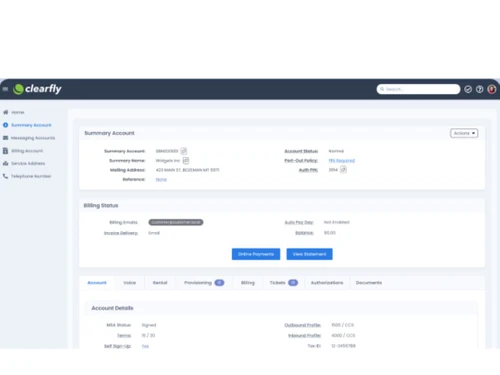Click the Billing Account document icon
This screenshot has width=500, height=375.
[x=6, y=151]
